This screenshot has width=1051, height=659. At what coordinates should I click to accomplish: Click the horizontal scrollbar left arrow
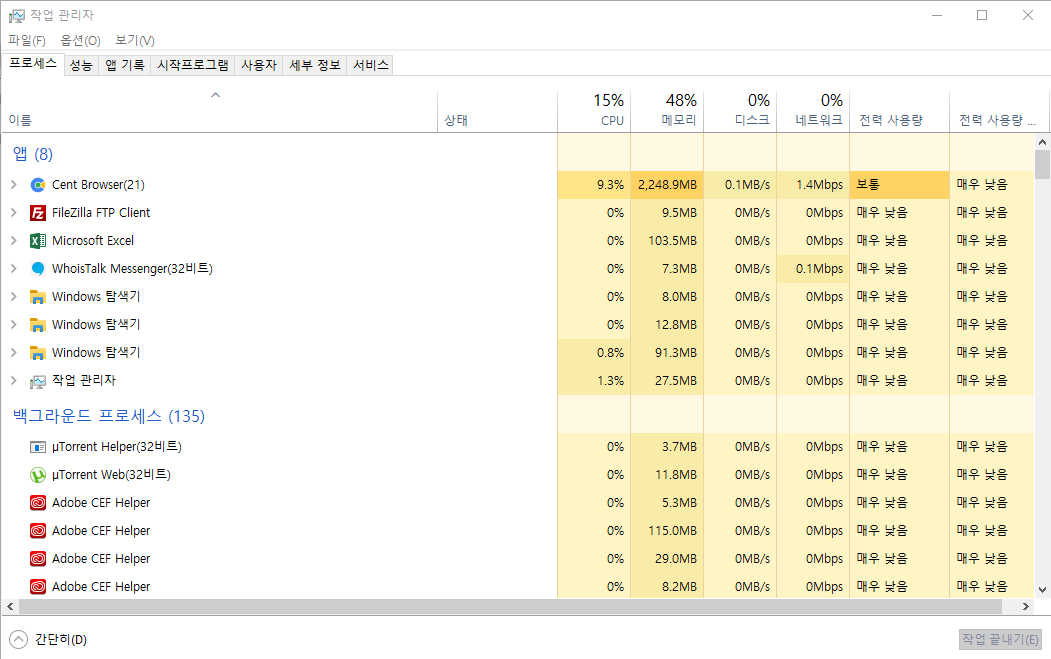click(x=10, y=606)
